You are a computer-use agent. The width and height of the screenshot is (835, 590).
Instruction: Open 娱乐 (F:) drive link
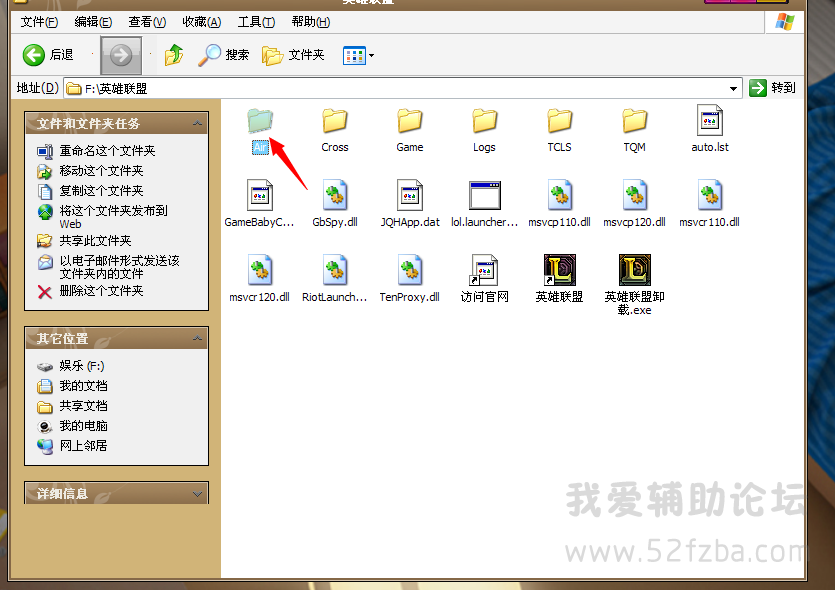(82, 366)
